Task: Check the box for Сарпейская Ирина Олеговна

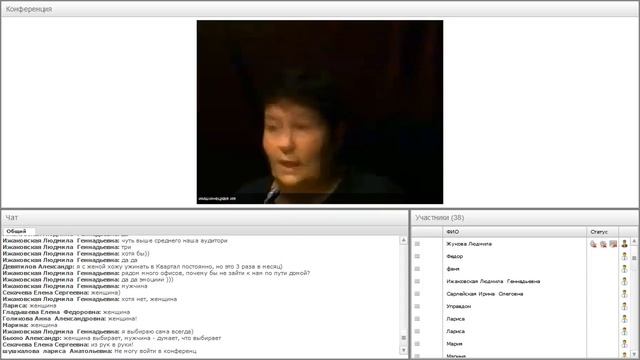Action: point(417,293)
